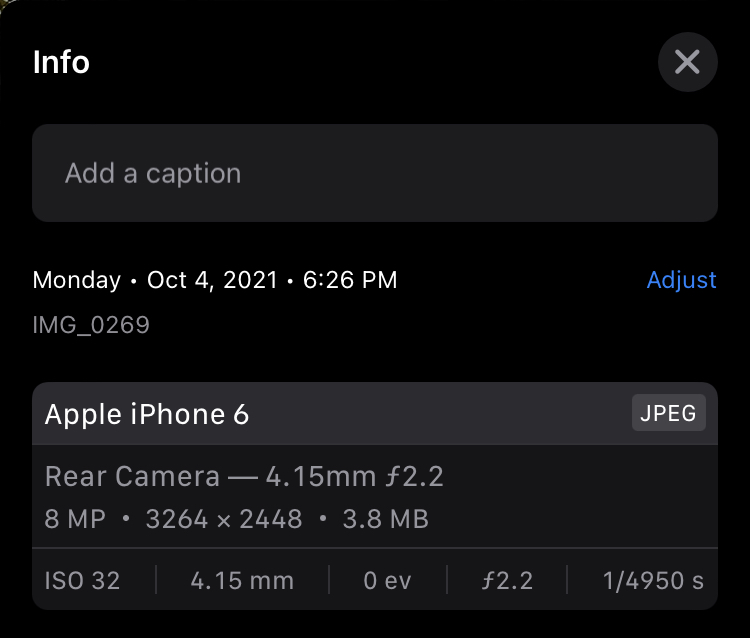The image size is (750, 638).
Task: Click the 4.15 mm focal length cell
Action: pos(242,581)
